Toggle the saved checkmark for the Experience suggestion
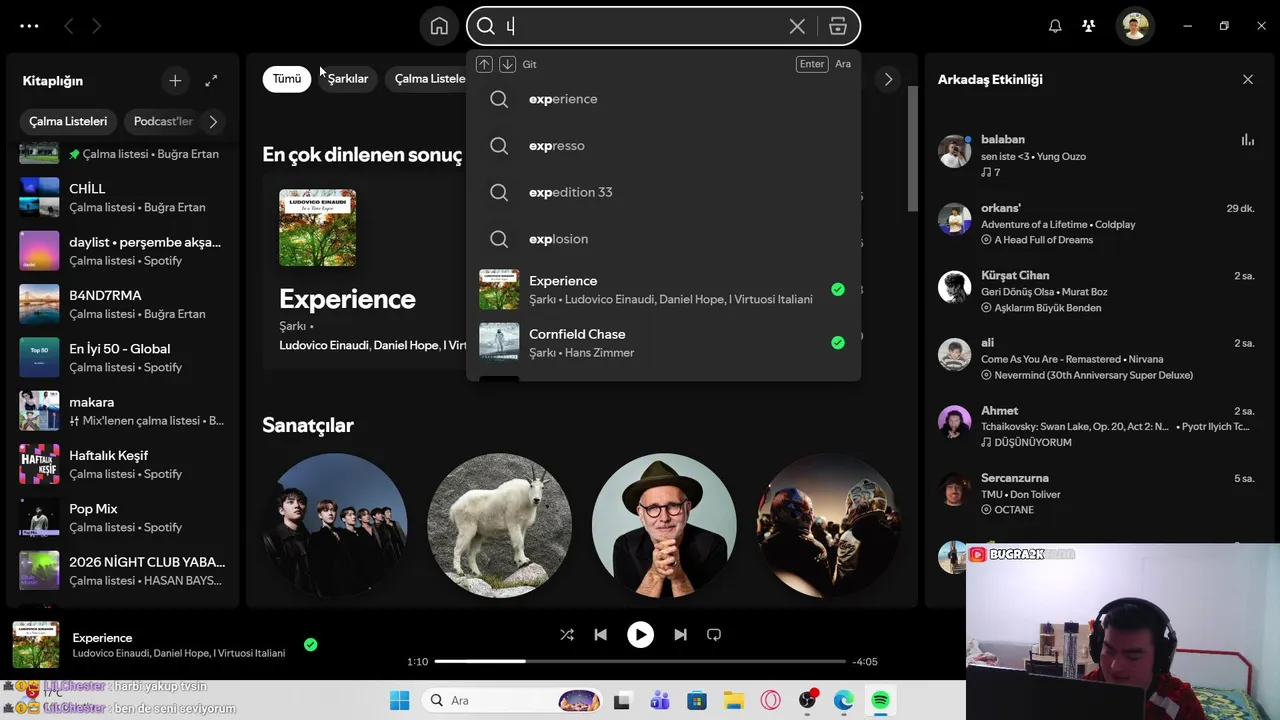1280x720 pixels. pyautogui.click(x=838, y=289)
